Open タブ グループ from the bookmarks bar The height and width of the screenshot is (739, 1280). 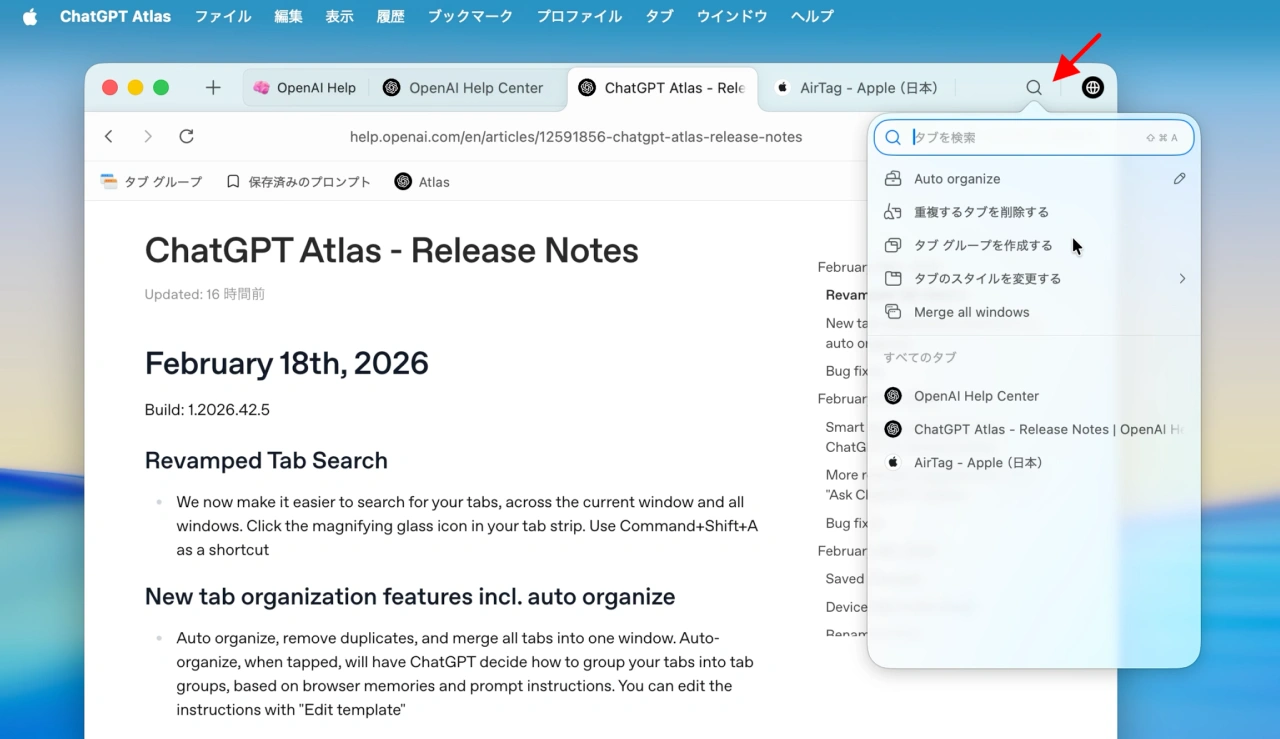click(x=151, y=181)
